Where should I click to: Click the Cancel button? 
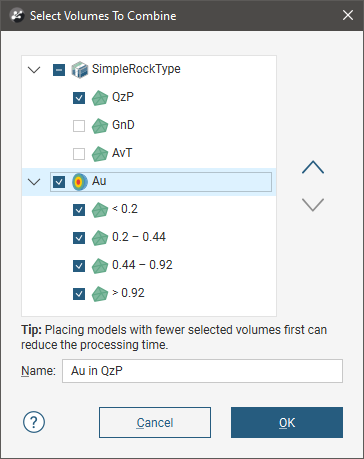[155, 422]
